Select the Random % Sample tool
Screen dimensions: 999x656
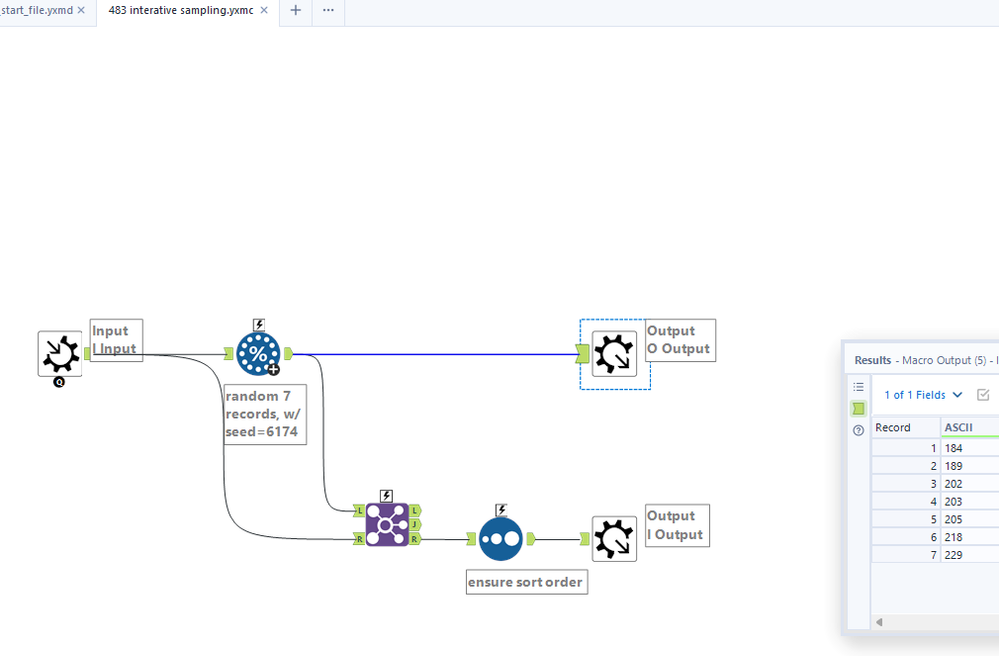(258, 353)
